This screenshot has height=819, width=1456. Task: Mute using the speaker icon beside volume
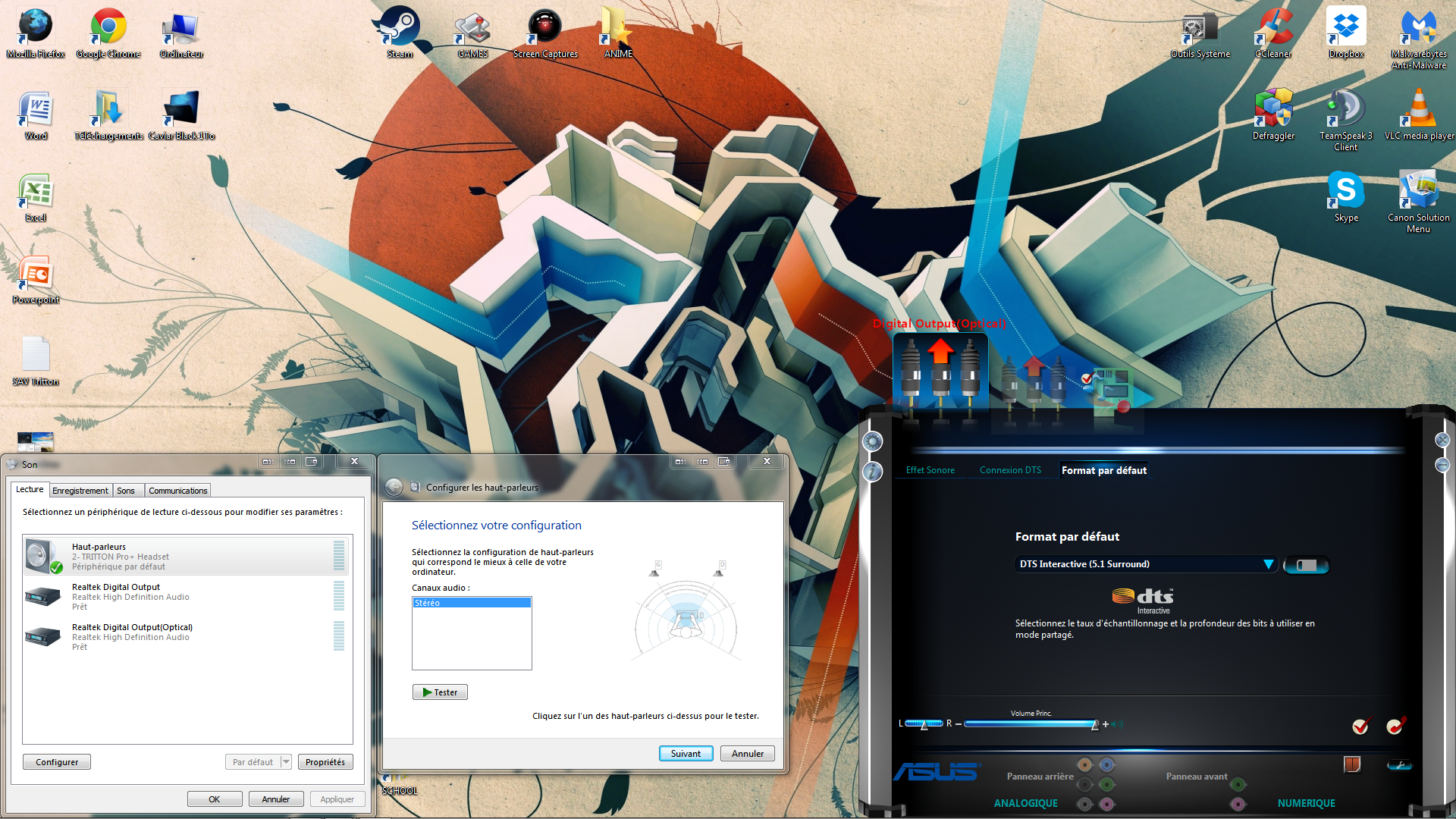[x=1118, y=724]
